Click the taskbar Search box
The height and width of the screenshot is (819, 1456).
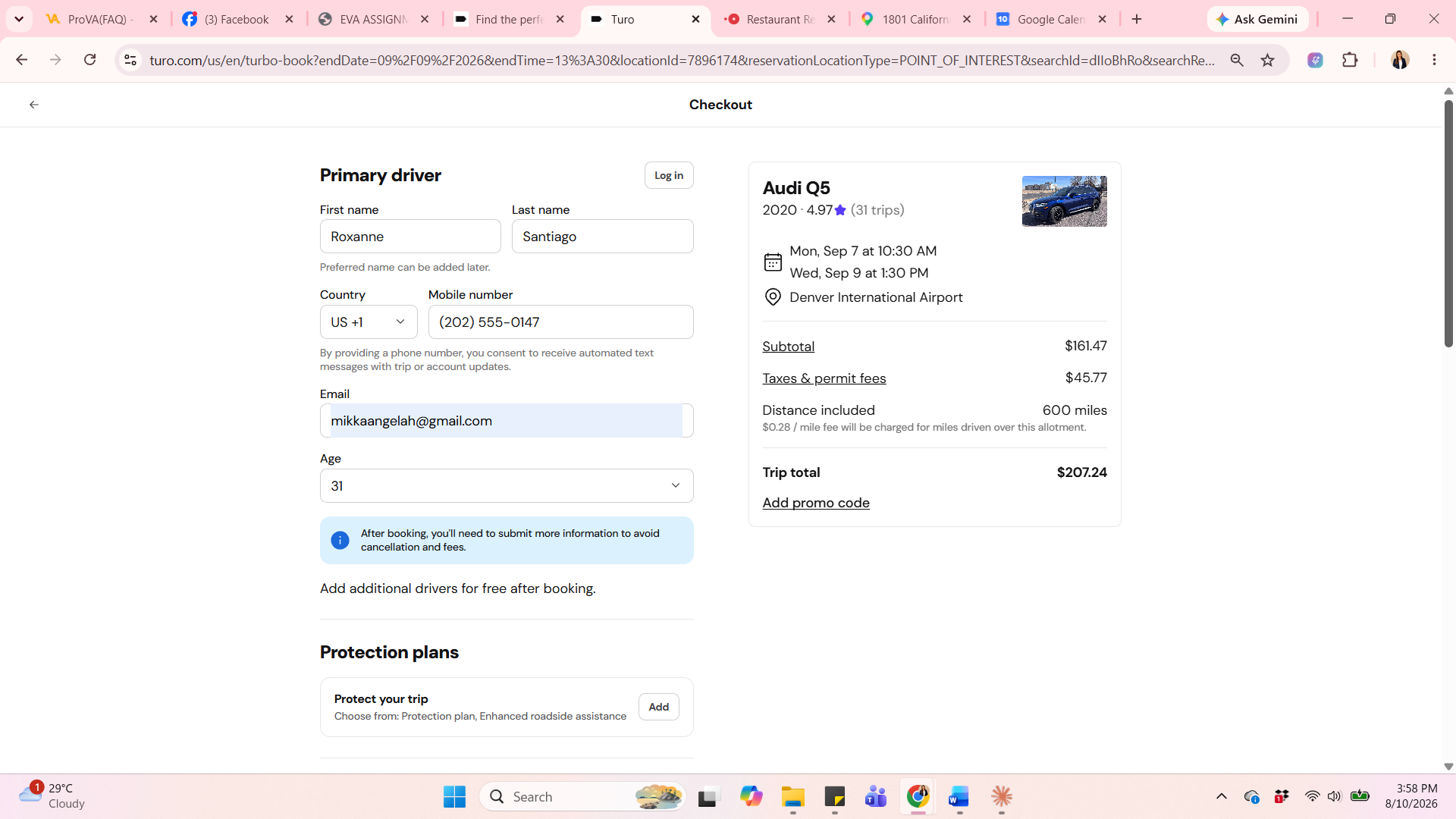[583, 796]
